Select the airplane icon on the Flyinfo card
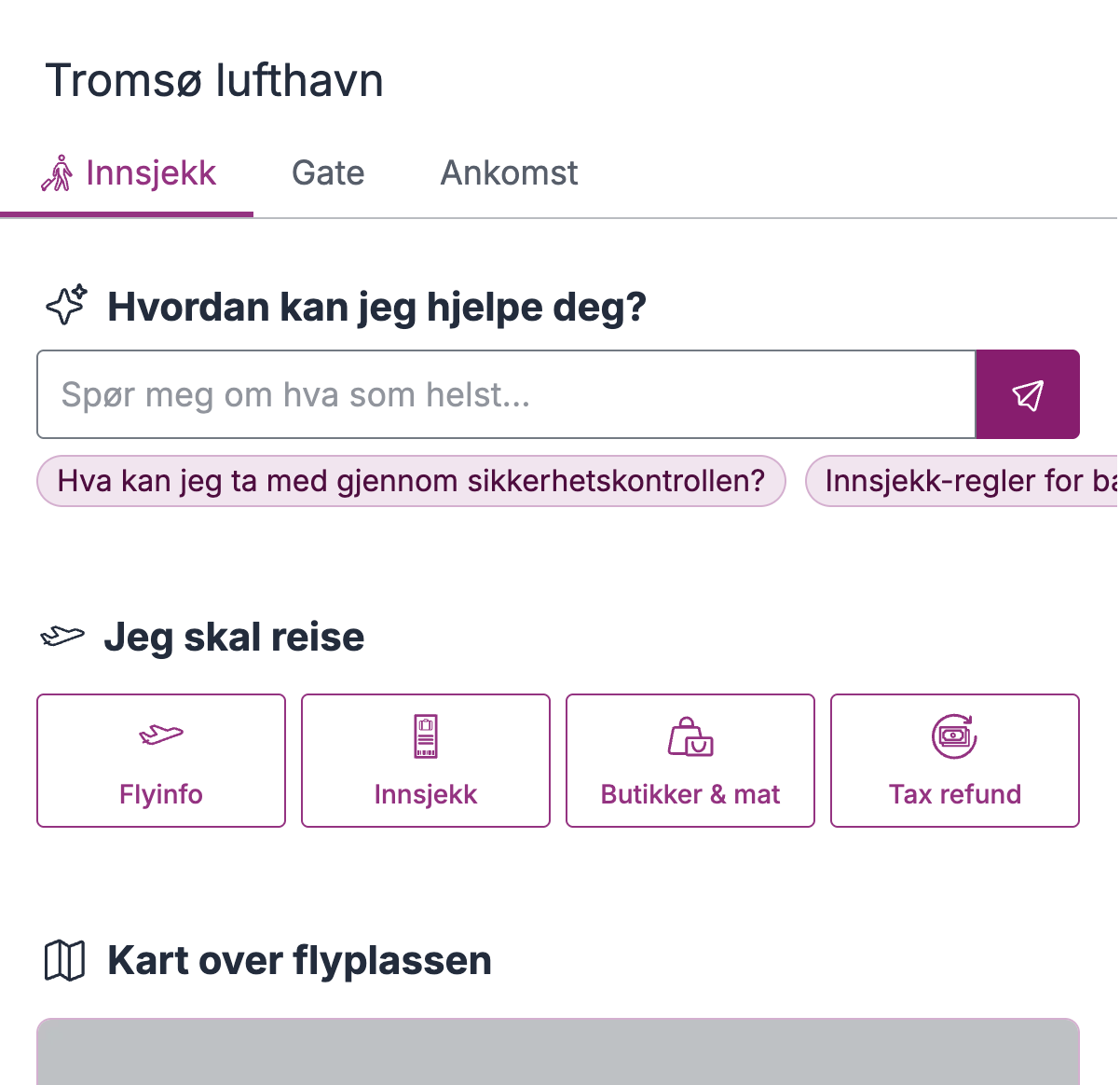 pyautogui.click(x=160, y=735)
